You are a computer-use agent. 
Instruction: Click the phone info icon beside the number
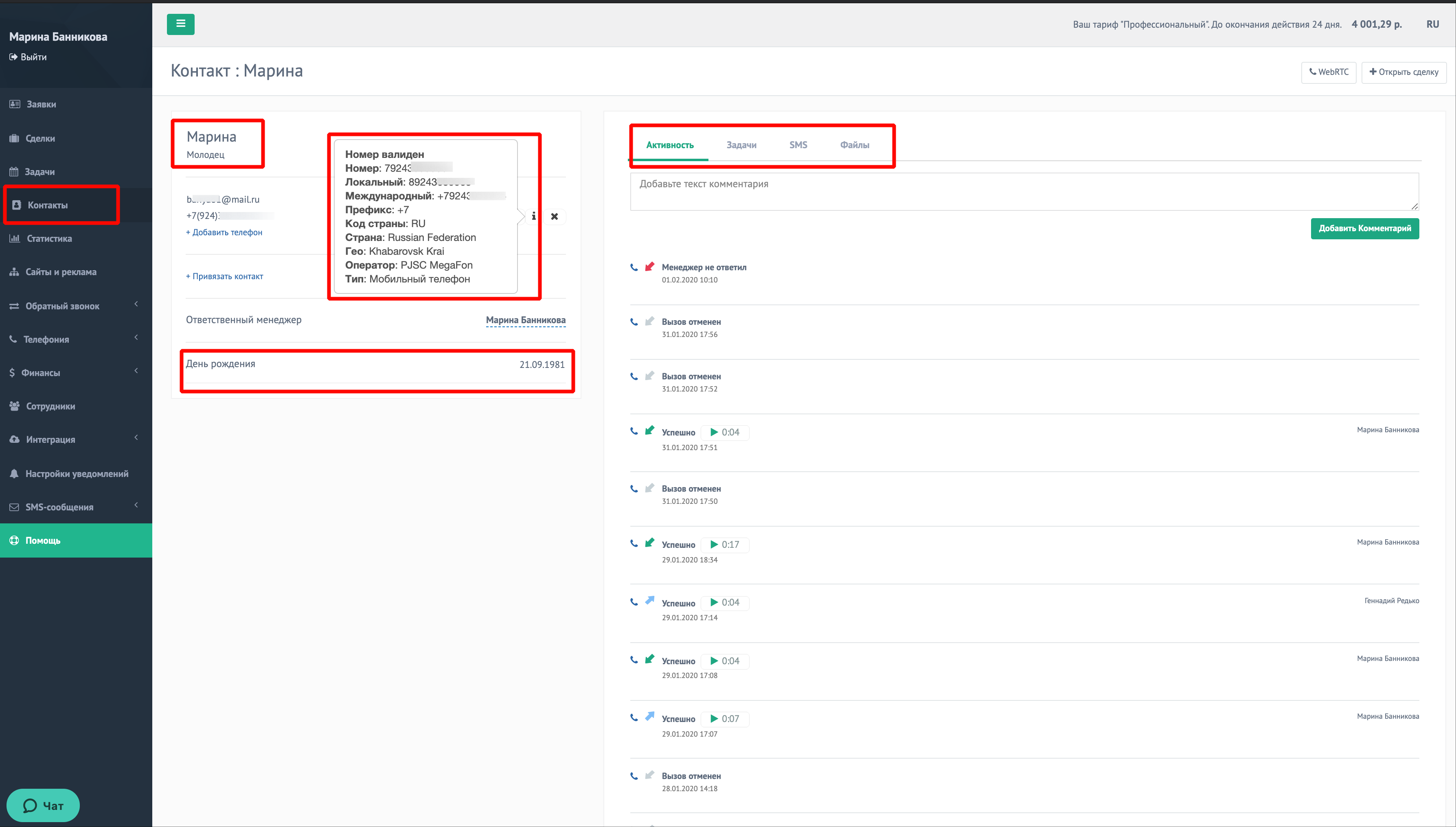tap(533, 217)
